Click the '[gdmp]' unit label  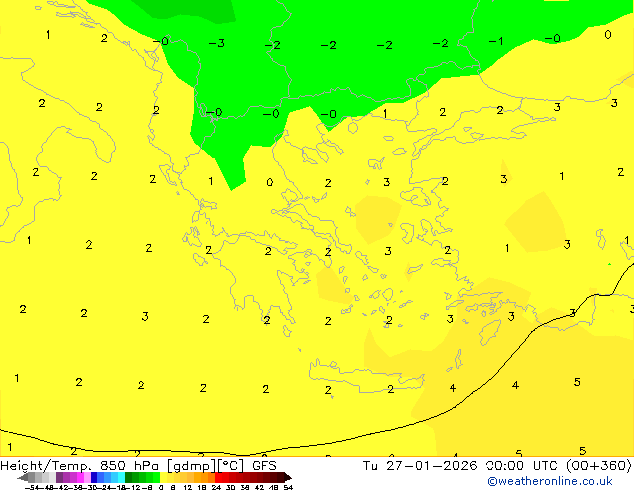192,466
